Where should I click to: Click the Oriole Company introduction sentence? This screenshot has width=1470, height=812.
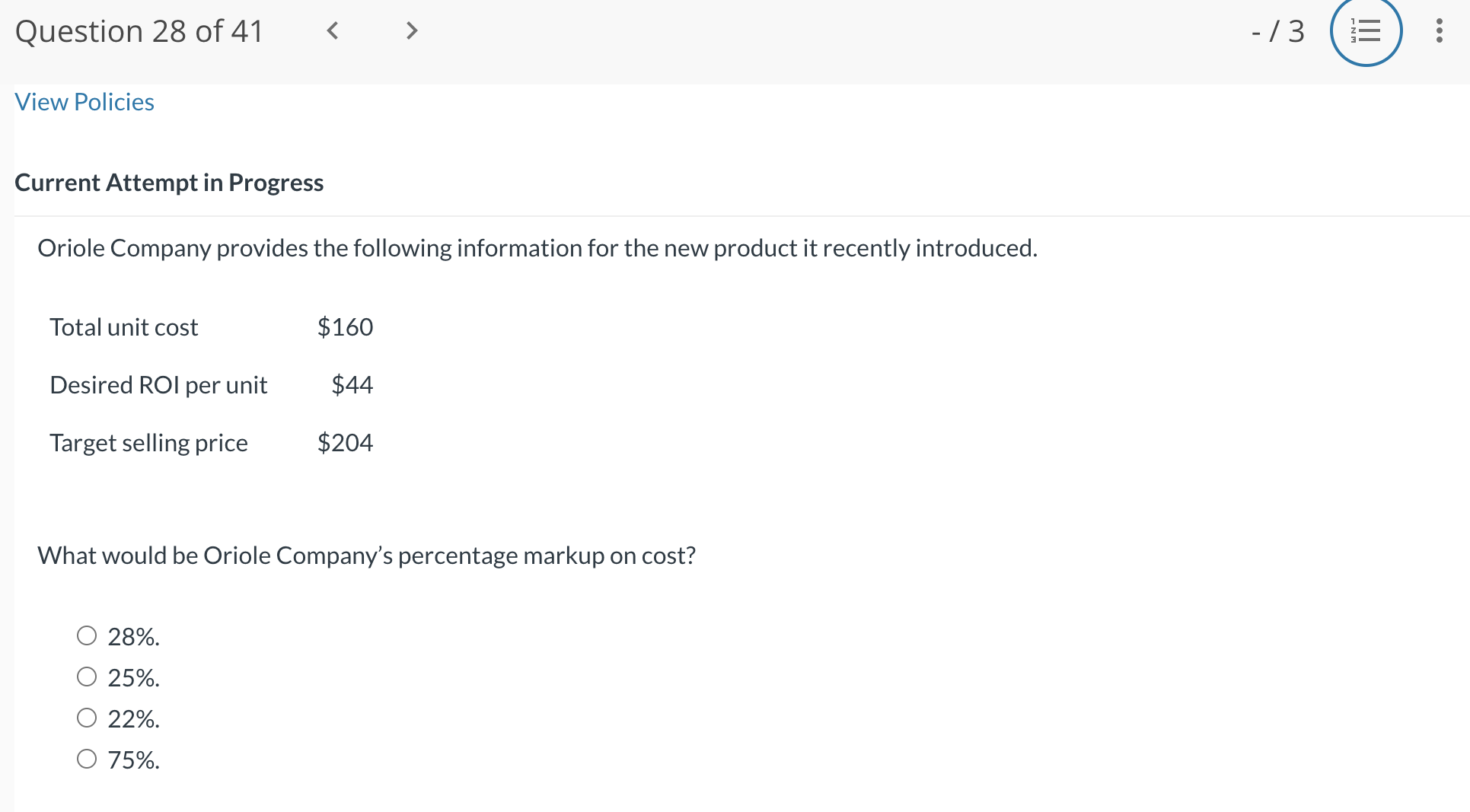[537, 248]
